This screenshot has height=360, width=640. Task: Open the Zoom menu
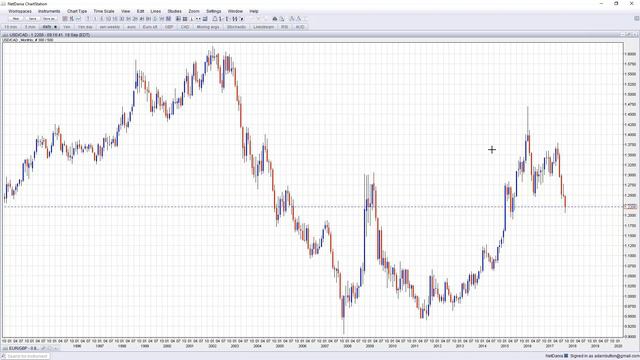pyautogui.click(x=194, y=11)
